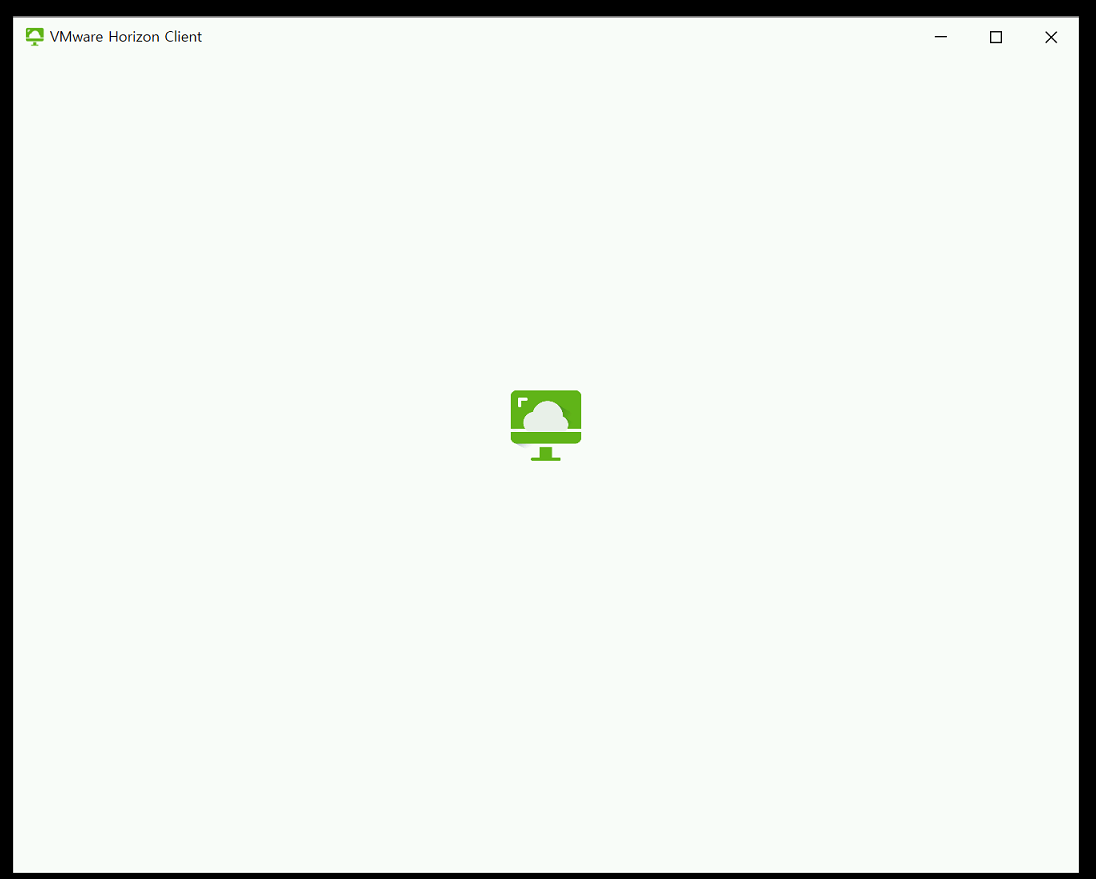1096x879 pixels.
Task: Minimize the VMware Horizon Client window
Action: [x=941, y=37]
